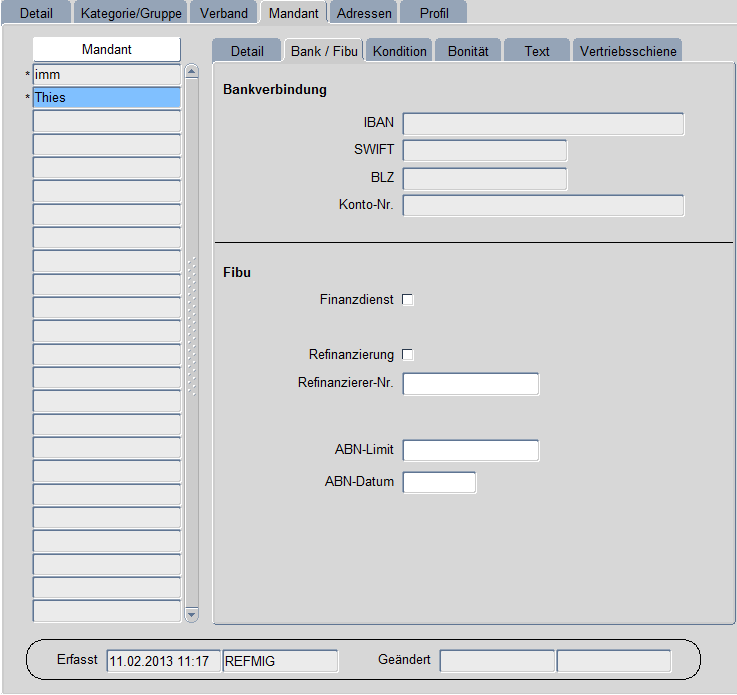Screen dimensions: 737x695
Task: Click the Mandant column header
Action: (x=106, y=49)
